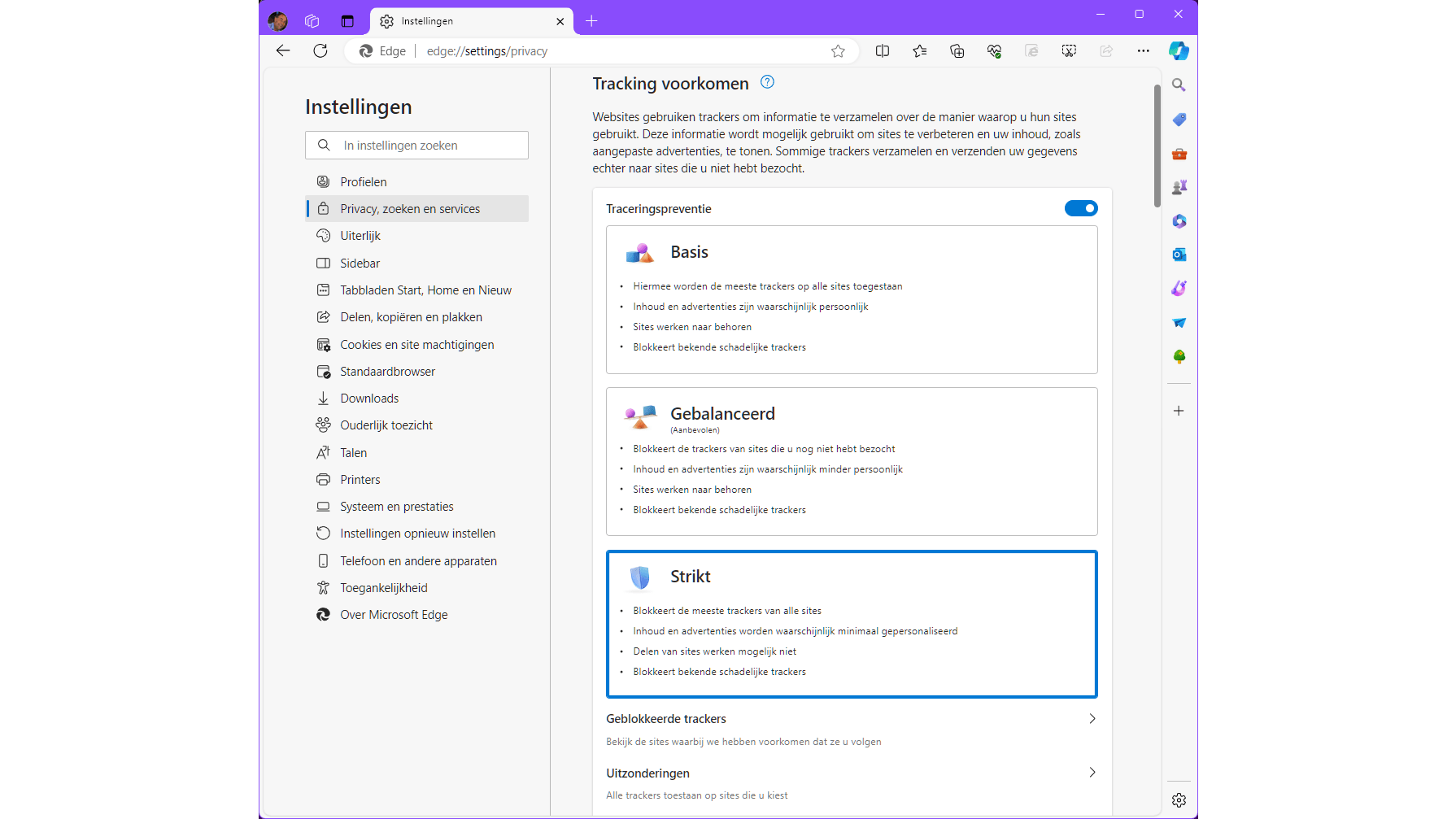Open Collections from the toolbar
Image resolution: width=1456 pixels, height=819 pixels.
click(957, 50)
